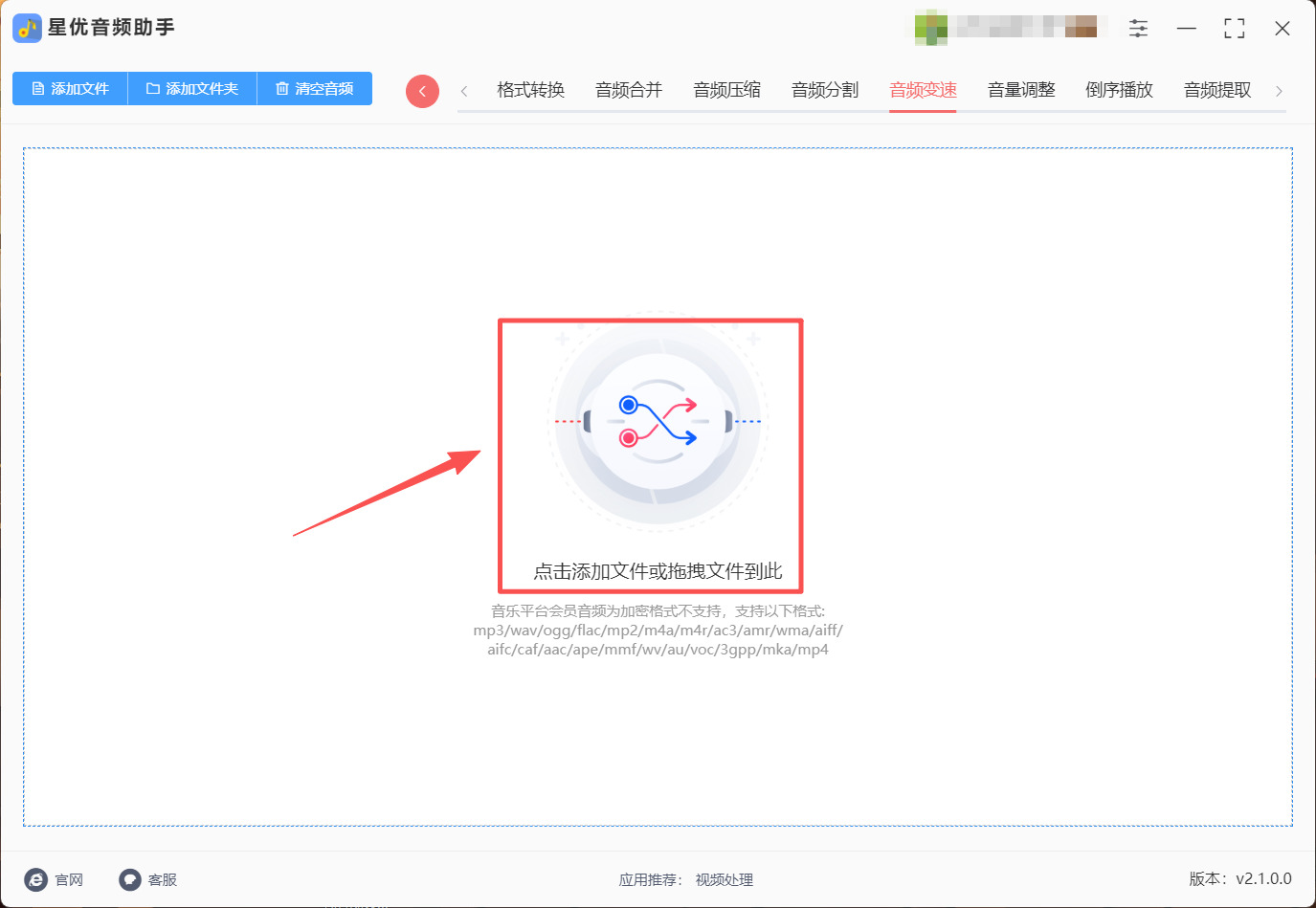Open the settings sliders icon in the title bar
The height and width of the screenshot is (908, 1316).
coord(1138,29)
